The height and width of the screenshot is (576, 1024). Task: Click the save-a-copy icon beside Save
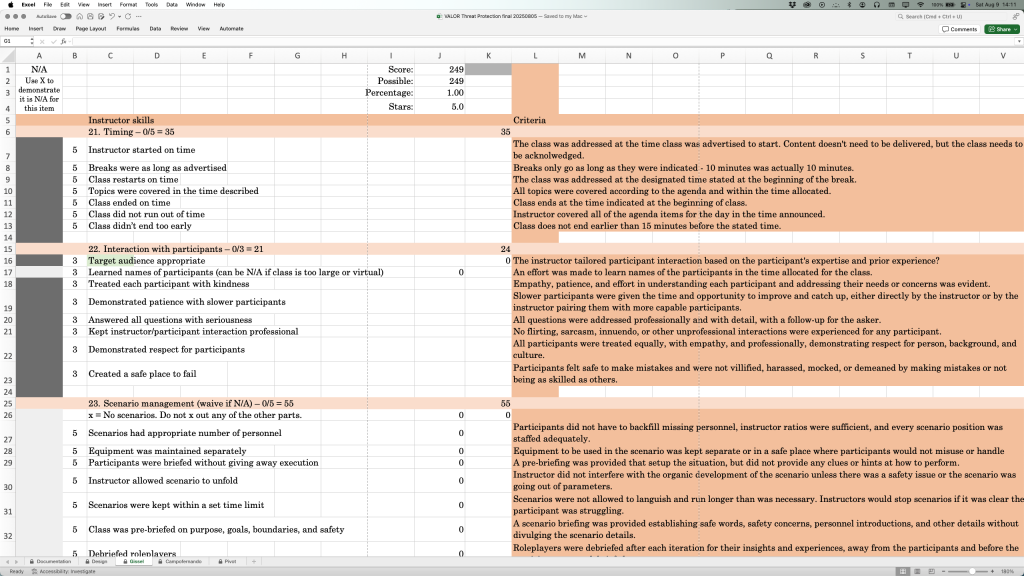pos(101,16)
